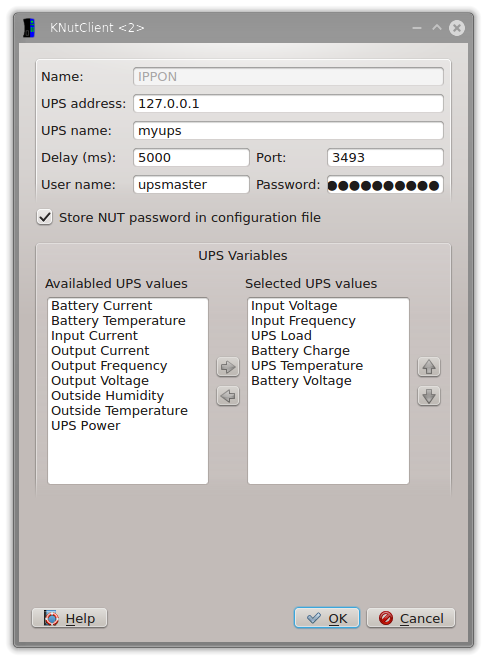Move selected UPS value down
This screenshot has height=661, width=487.
[x=429, y=396]
